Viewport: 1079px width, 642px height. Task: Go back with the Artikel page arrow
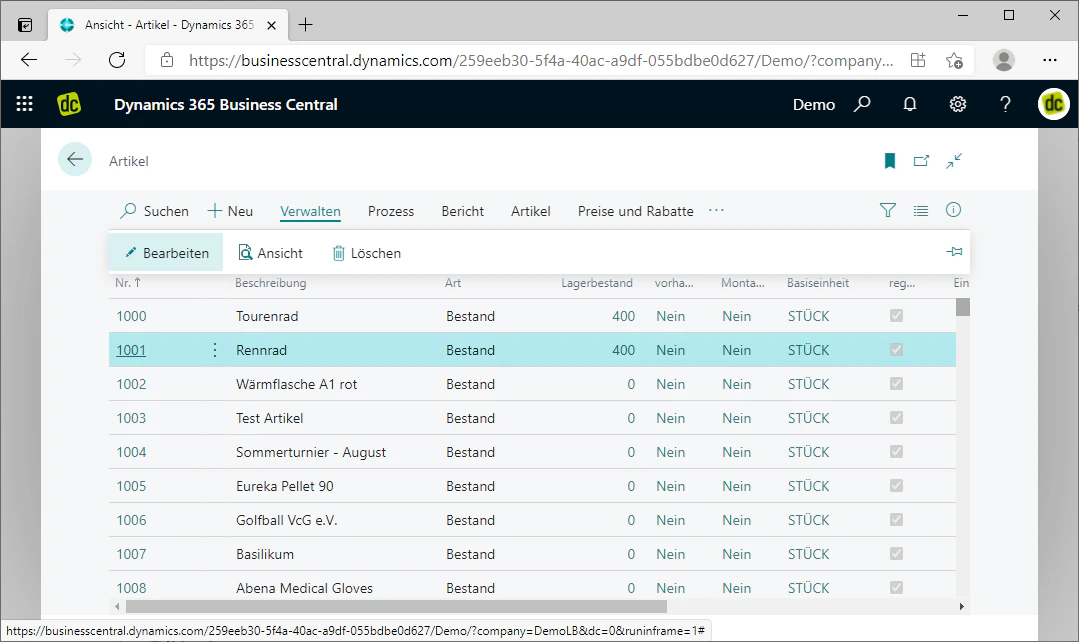pyautogui.click(x=75, y=160)
